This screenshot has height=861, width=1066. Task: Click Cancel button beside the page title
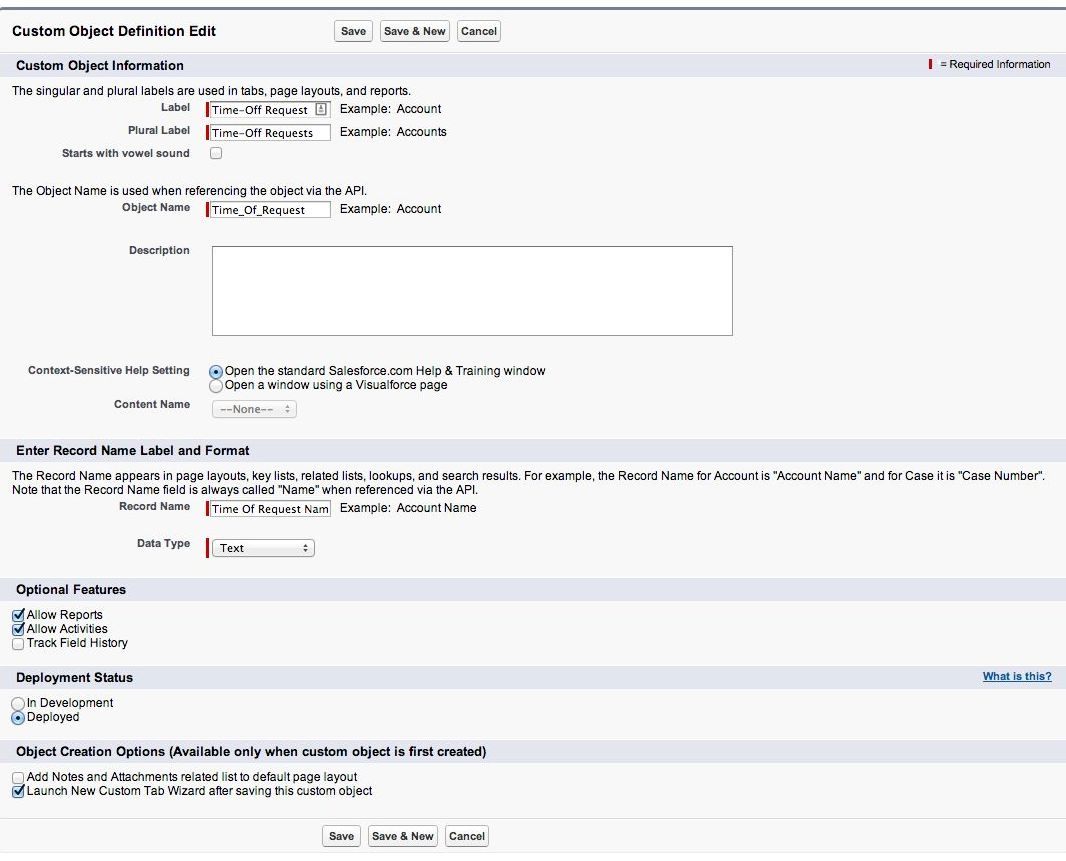[x=479, y=31]
